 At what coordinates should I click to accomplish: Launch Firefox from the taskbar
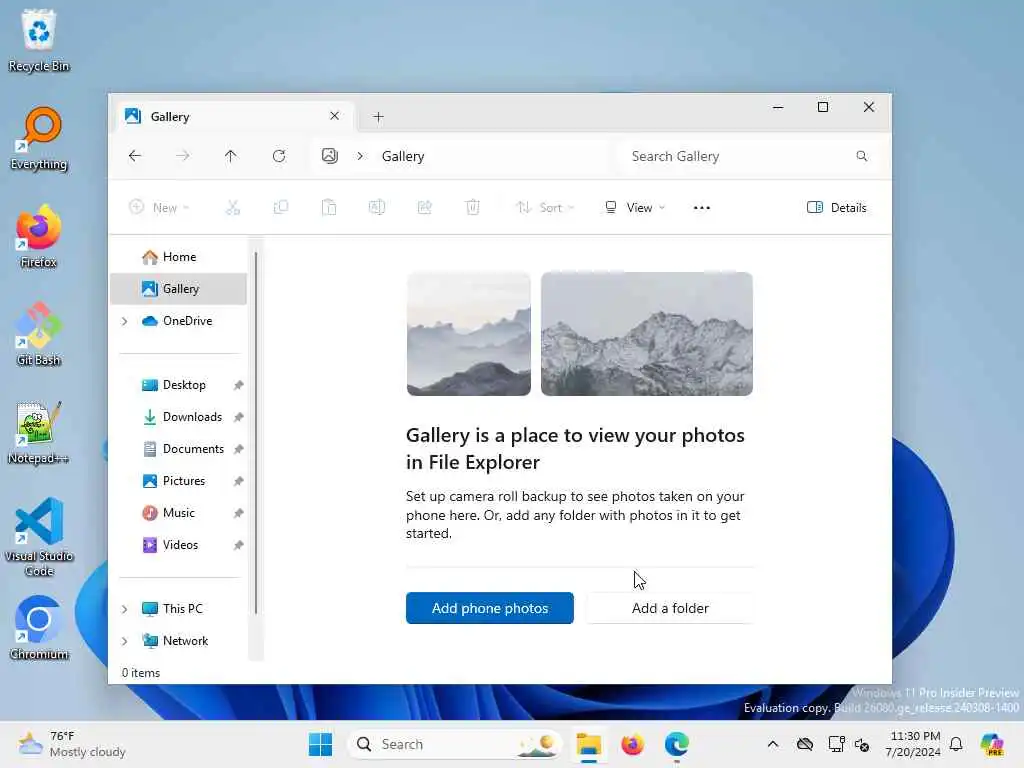pyautogui.click(x=632, y=744)
